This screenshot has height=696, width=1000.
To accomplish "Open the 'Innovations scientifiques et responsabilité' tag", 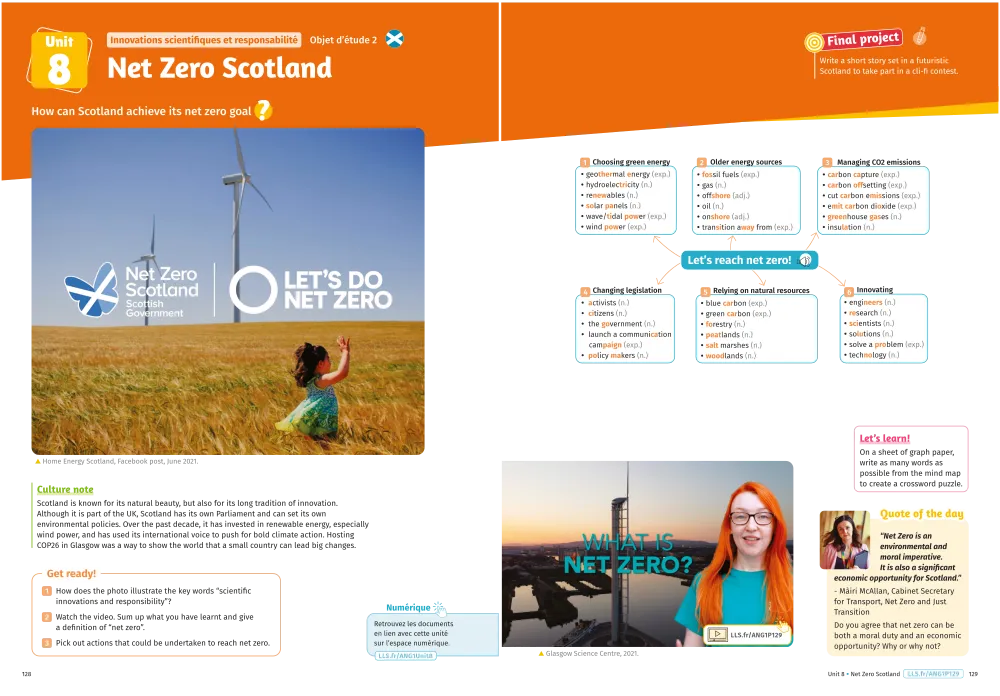I will tap(204, 40).
